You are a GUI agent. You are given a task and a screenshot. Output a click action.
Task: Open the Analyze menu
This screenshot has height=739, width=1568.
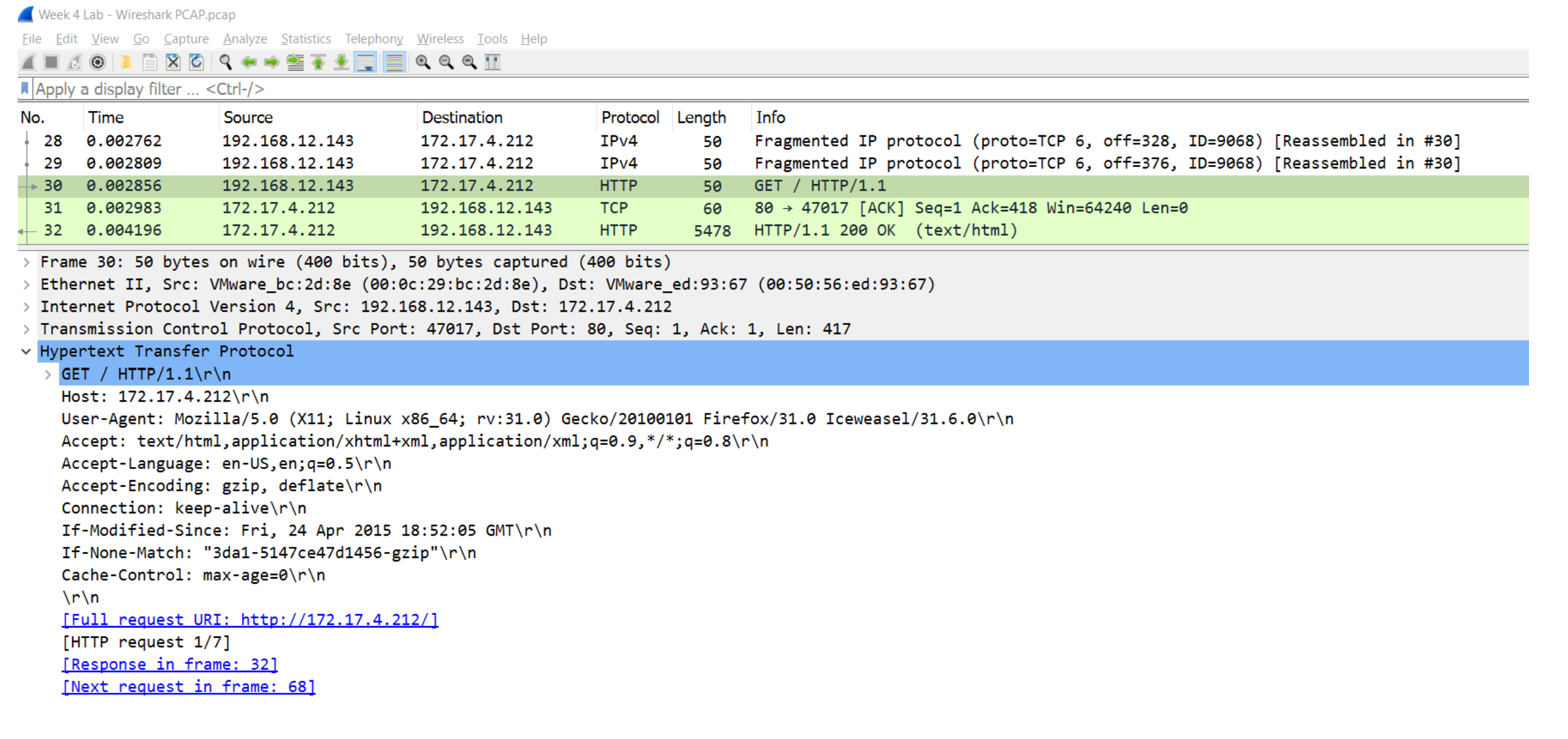(244, 39)
